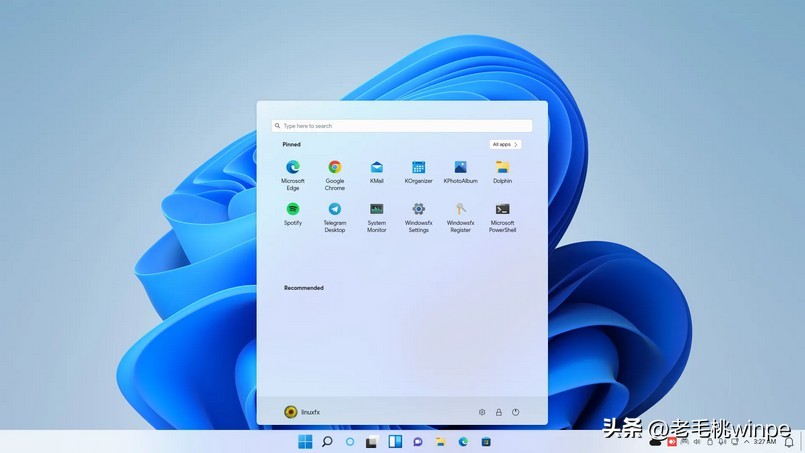Open Windowsfx Settings
Viewport: 805px width, 453px height.
pyautogui.click(x=418, y=209)
